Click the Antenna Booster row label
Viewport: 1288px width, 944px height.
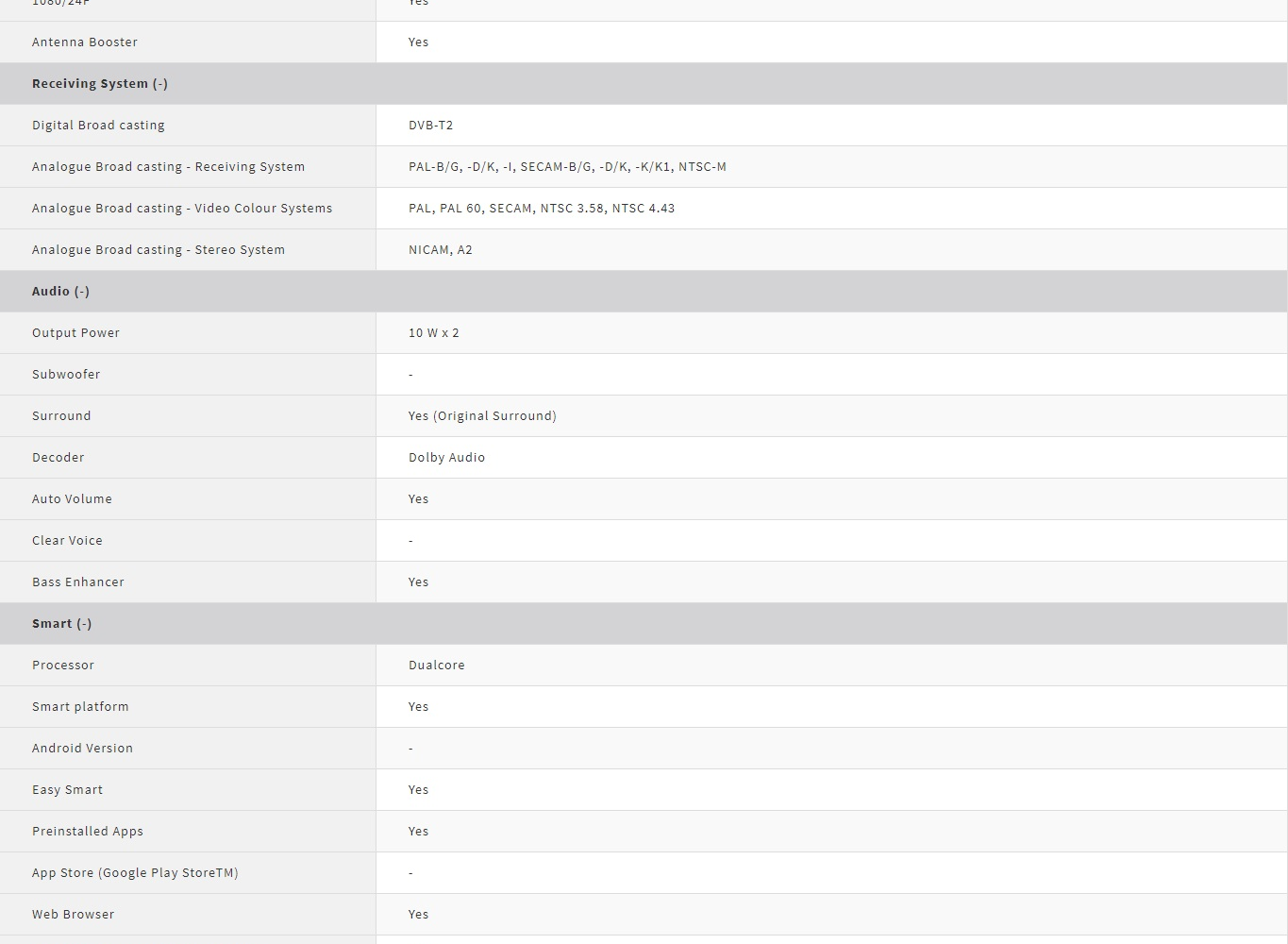pyautogui.click(x=85, y=42)
